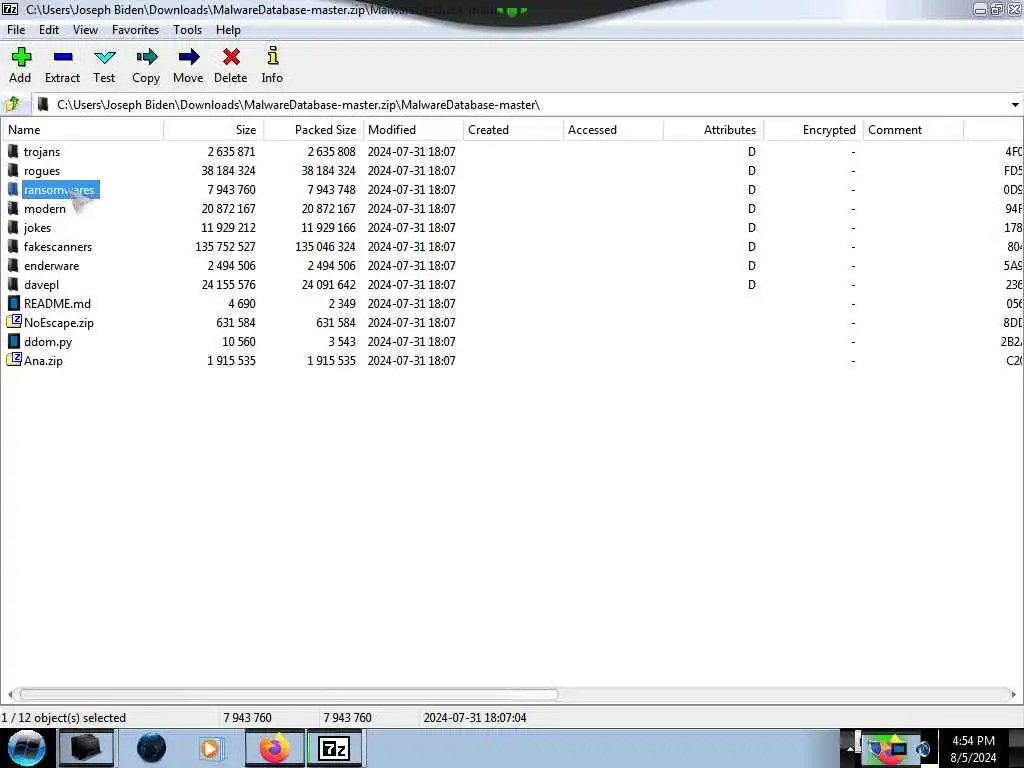Click the davepl folder name
Screen dimensions: 1024x768
point(41,285)
